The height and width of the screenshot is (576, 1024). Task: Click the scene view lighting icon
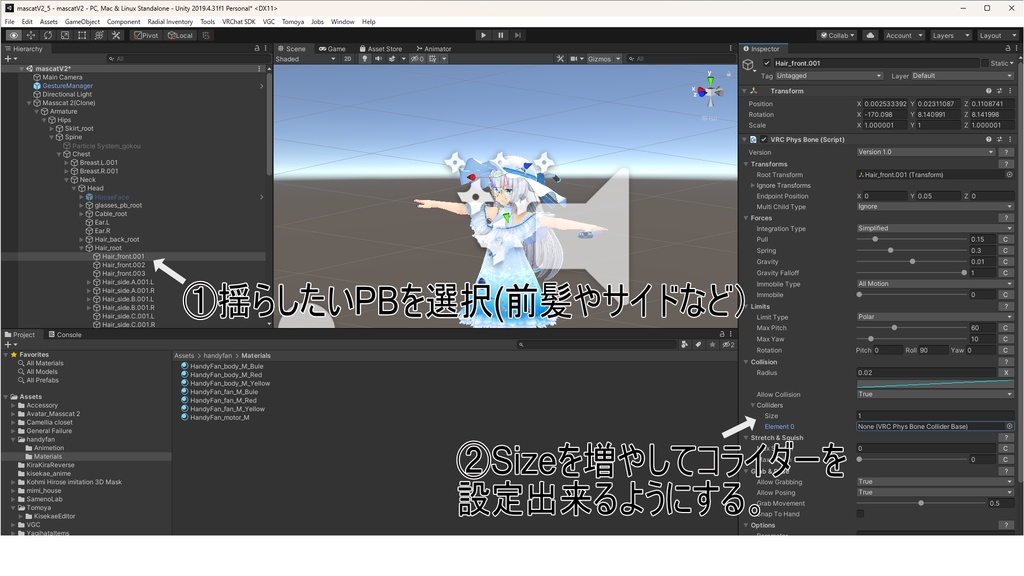click(365, 58)
